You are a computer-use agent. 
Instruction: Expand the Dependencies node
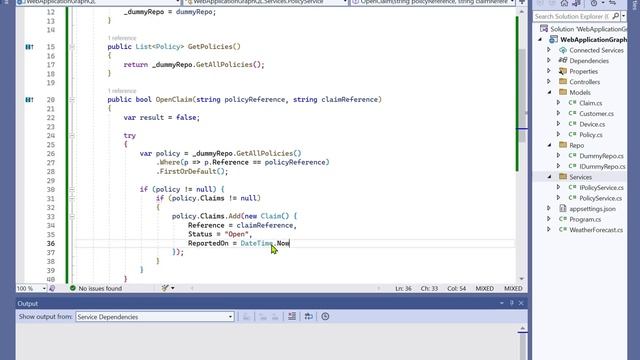[549, 60]
